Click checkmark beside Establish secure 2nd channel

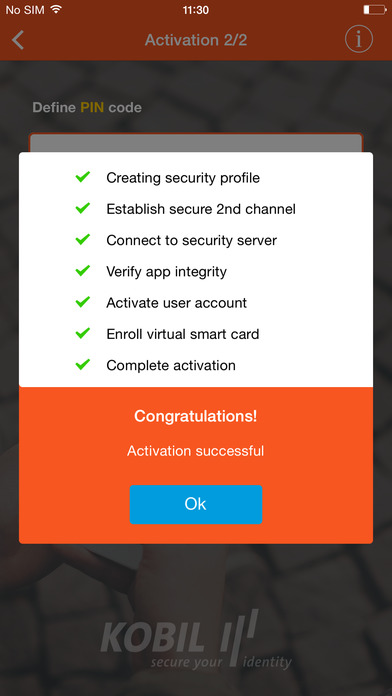(x=83, y=208)
